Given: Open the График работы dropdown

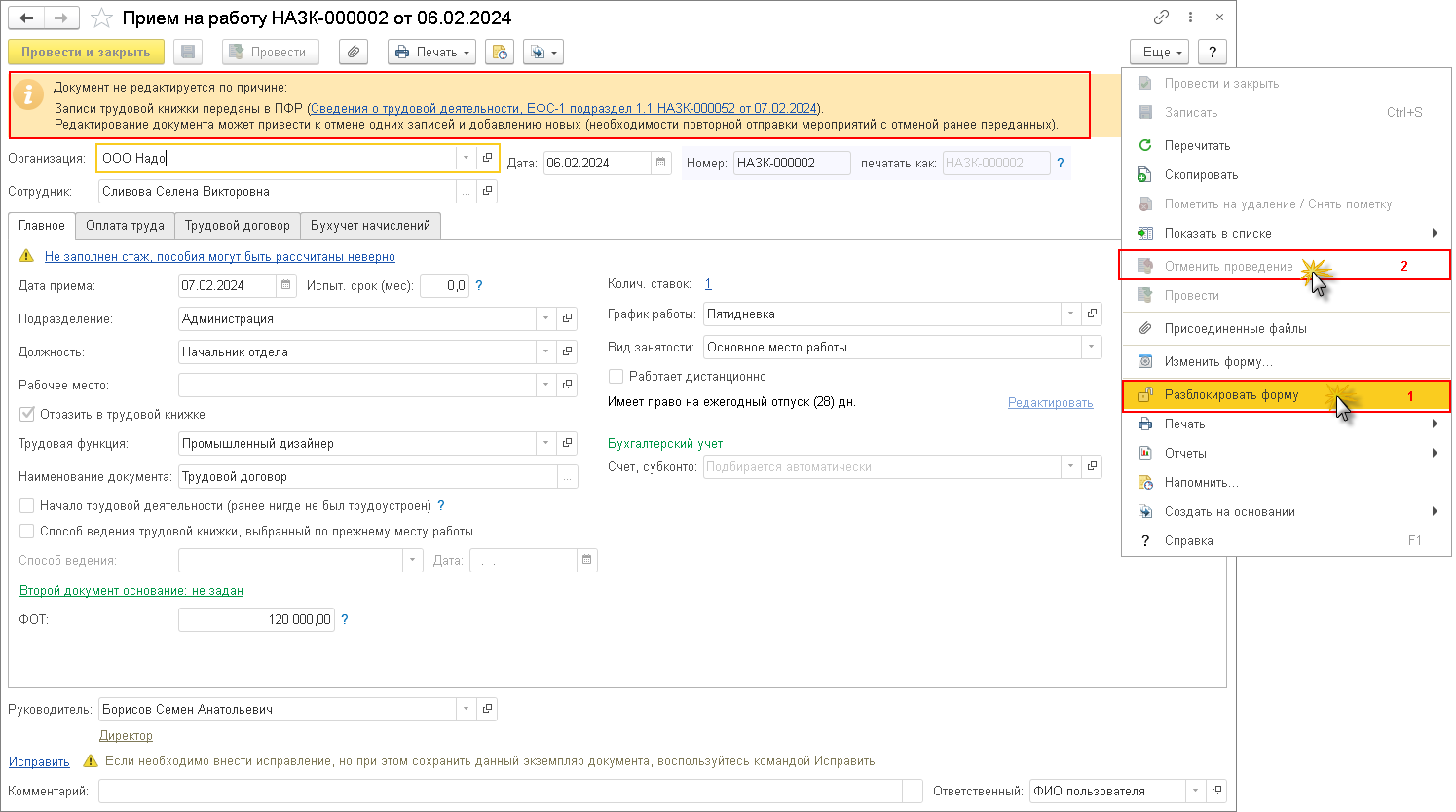Looking at the screenshot, I should click(x=1070, y=314).
